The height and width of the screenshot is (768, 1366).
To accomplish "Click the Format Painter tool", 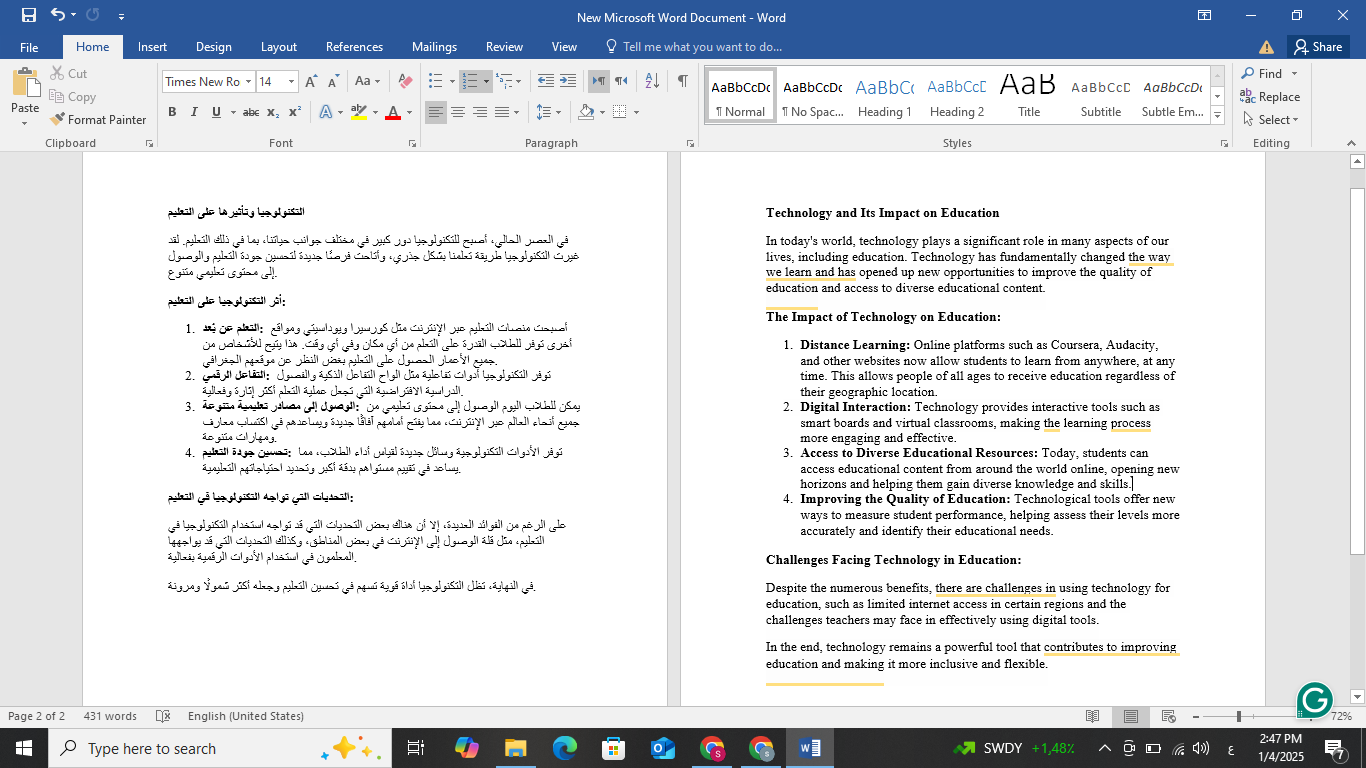I will tap(98, 119).
